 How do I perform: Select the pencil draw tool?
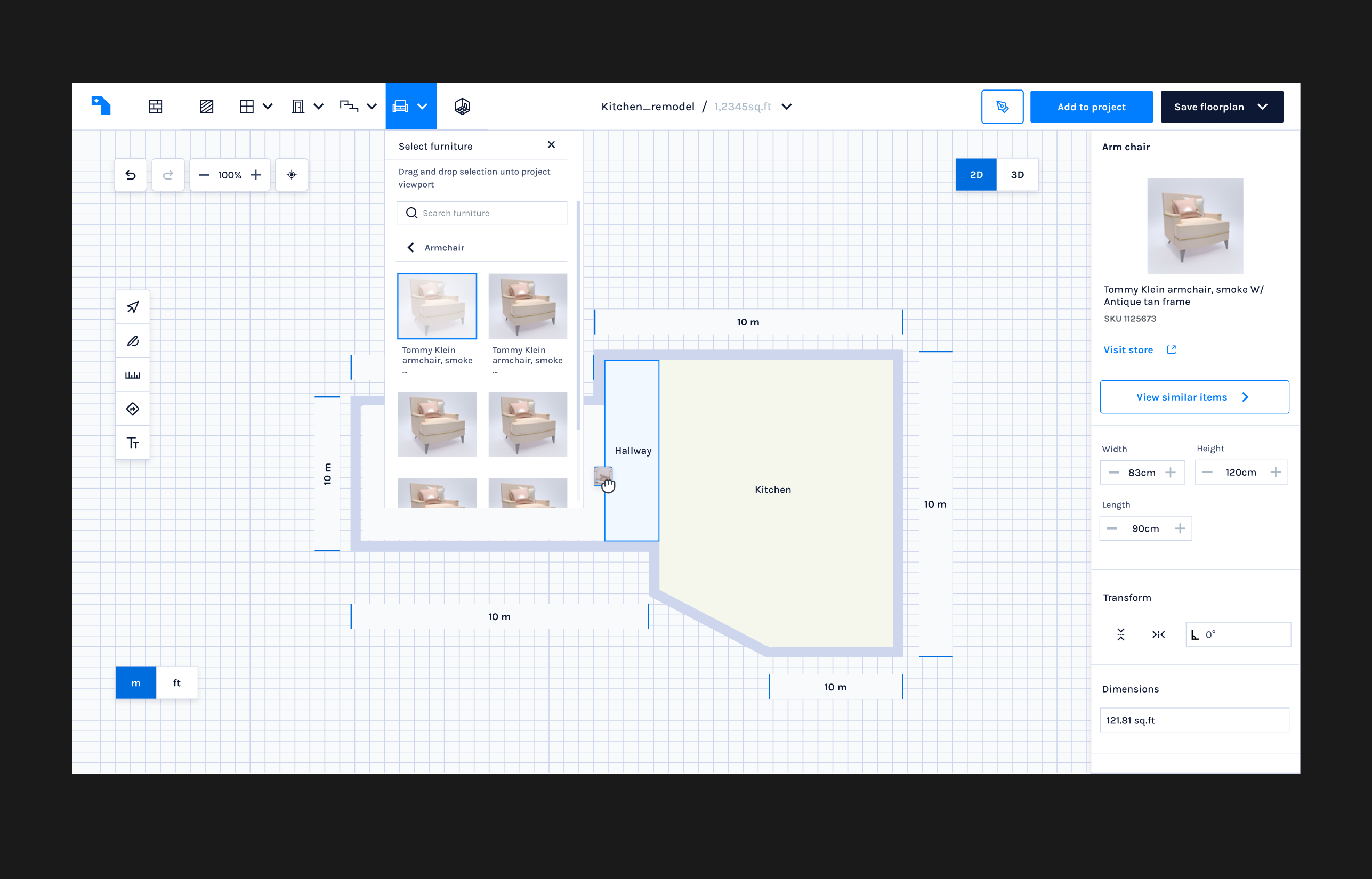(x=133, y=341)
